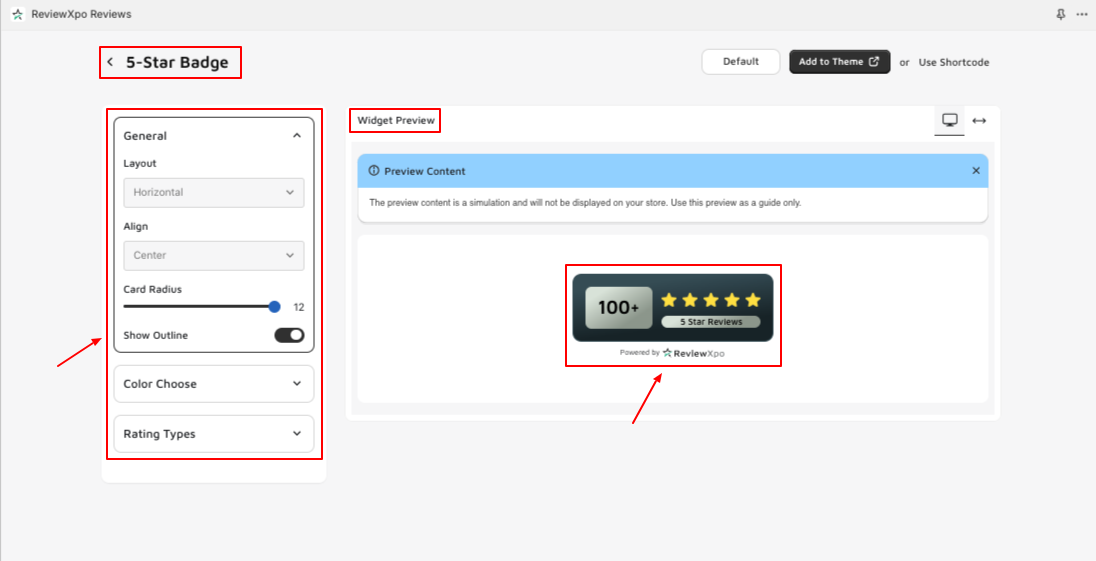
Task: Expand the Color Choose section
Action: (214, 384)
